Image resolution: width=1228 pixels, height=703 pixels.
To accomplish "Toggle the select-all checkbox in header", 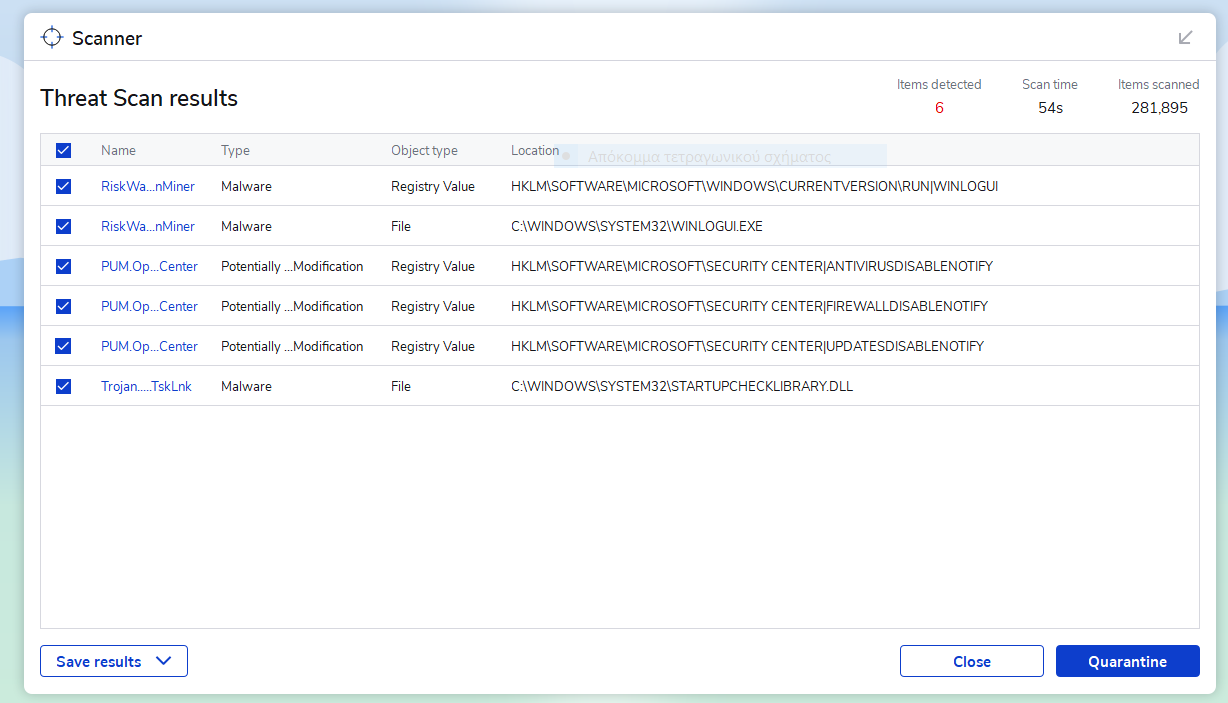I will pyautogui.click(x=63, y=150).
